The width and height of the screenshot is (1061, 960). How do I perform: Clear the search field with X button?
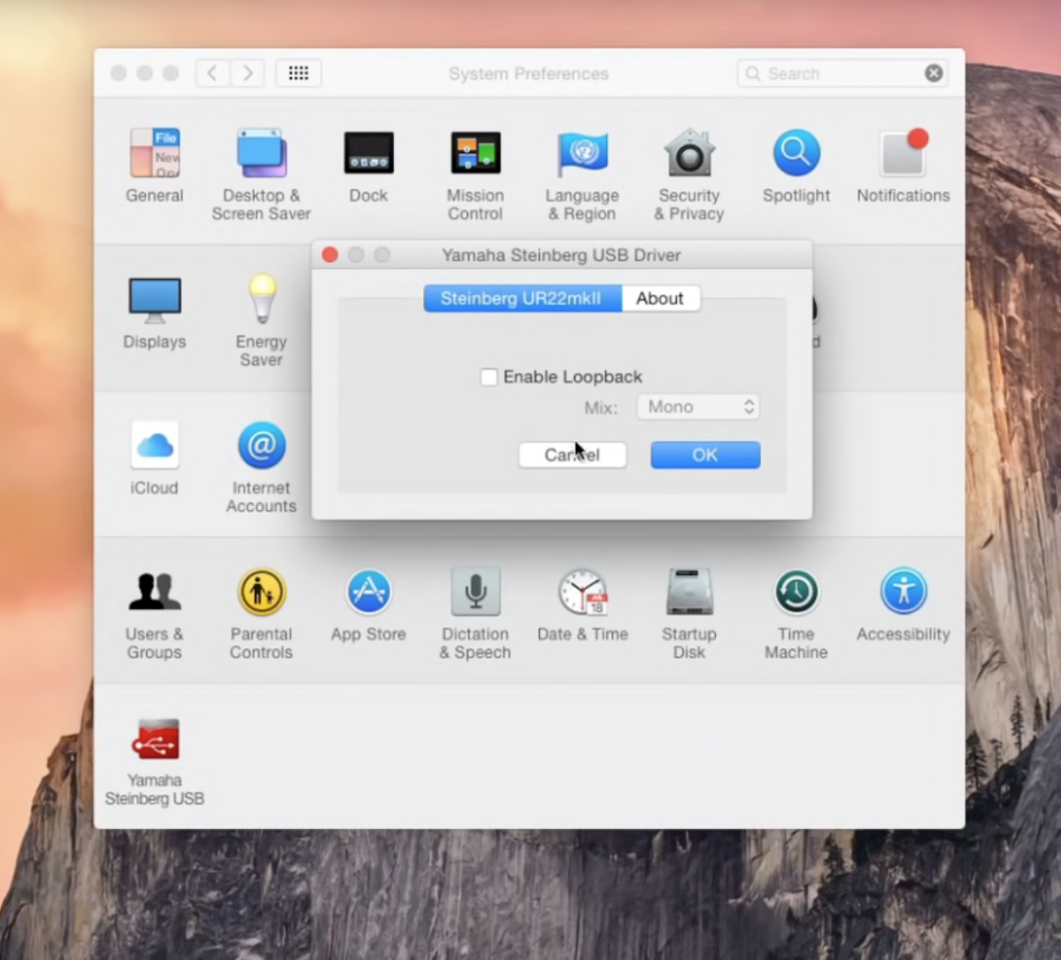934,73
